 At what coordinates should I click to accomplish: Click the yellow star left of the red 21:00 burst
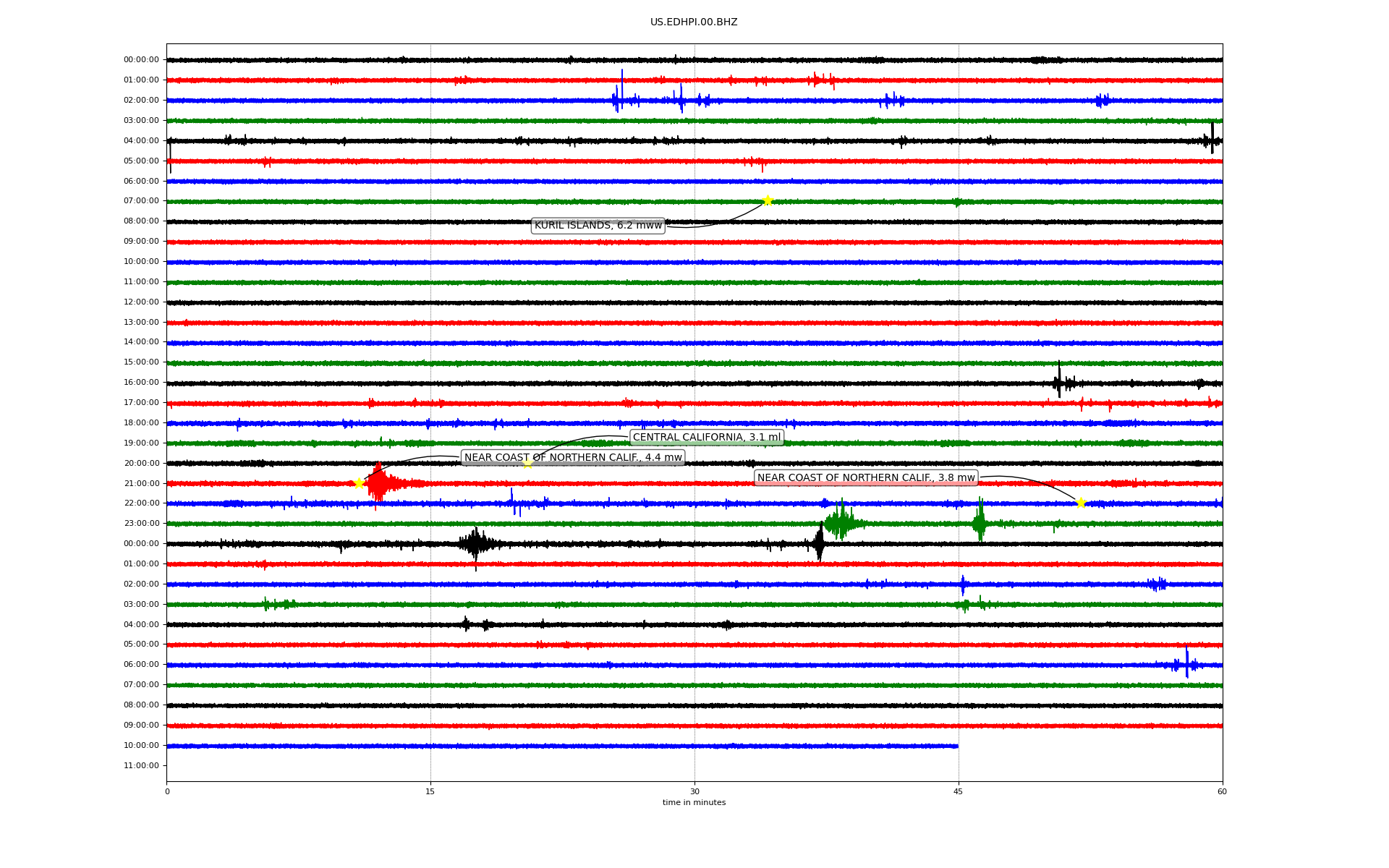click(359, 483)
